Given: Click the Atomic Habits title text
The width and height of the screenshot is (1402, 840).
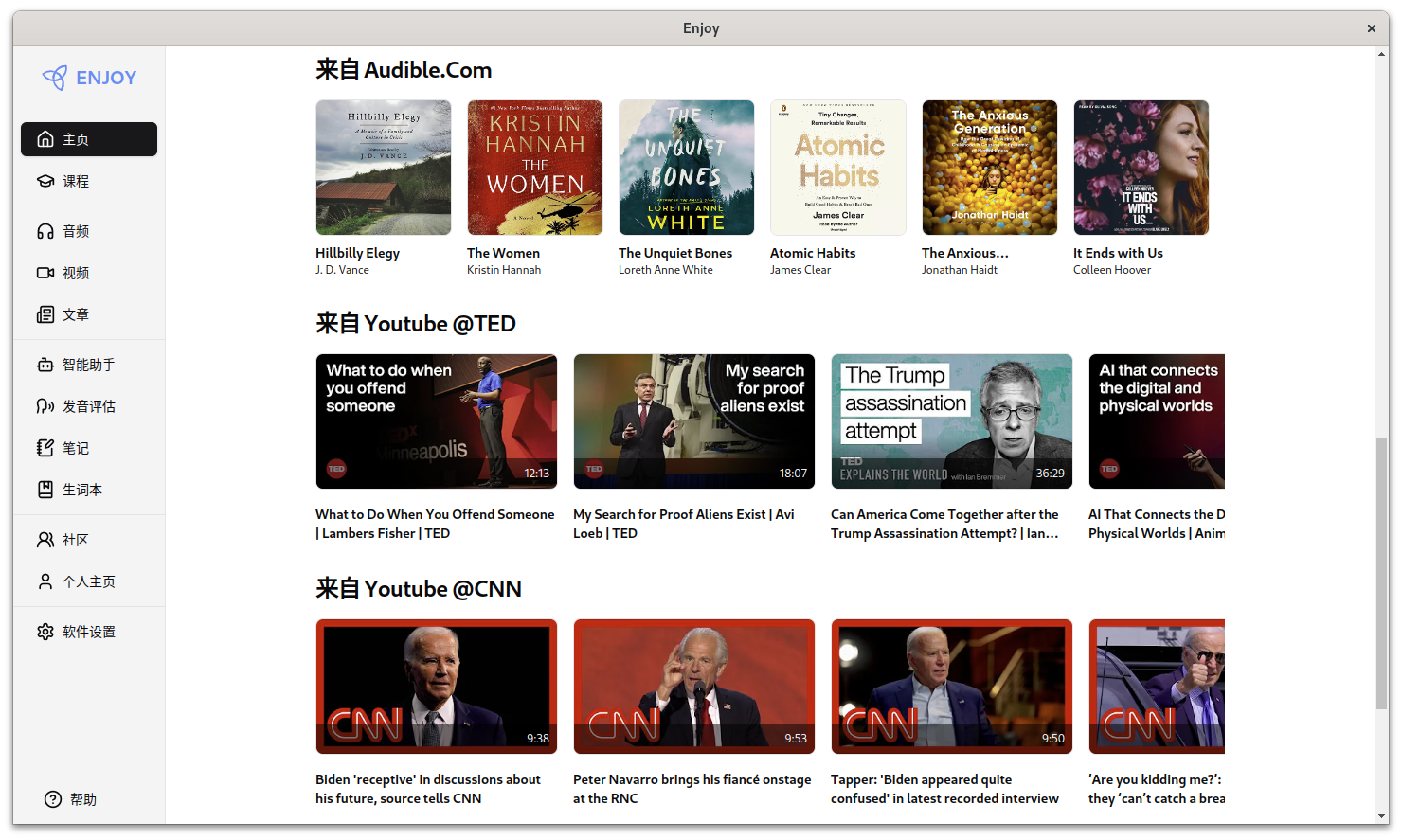Looking at the screenshot, I should [813, 253].
